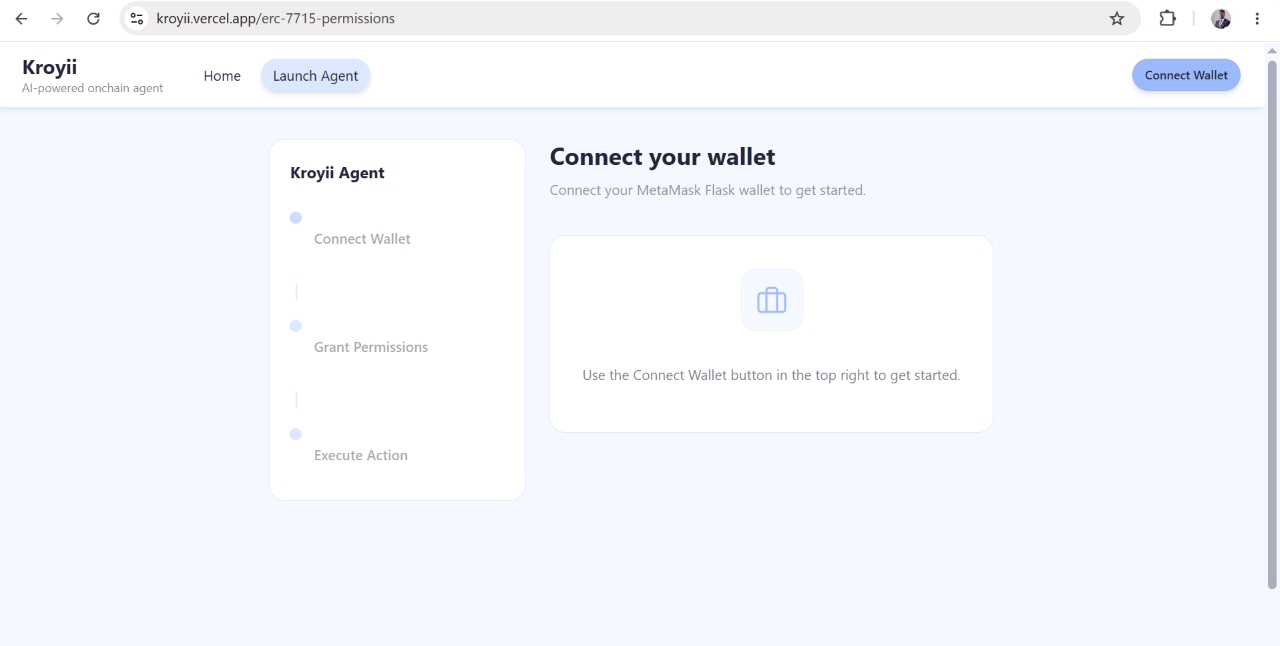1280x646 pixels.
Task: Click 'Use the Connect Wallet button' instruction text
Action: [x=771, y=375]
